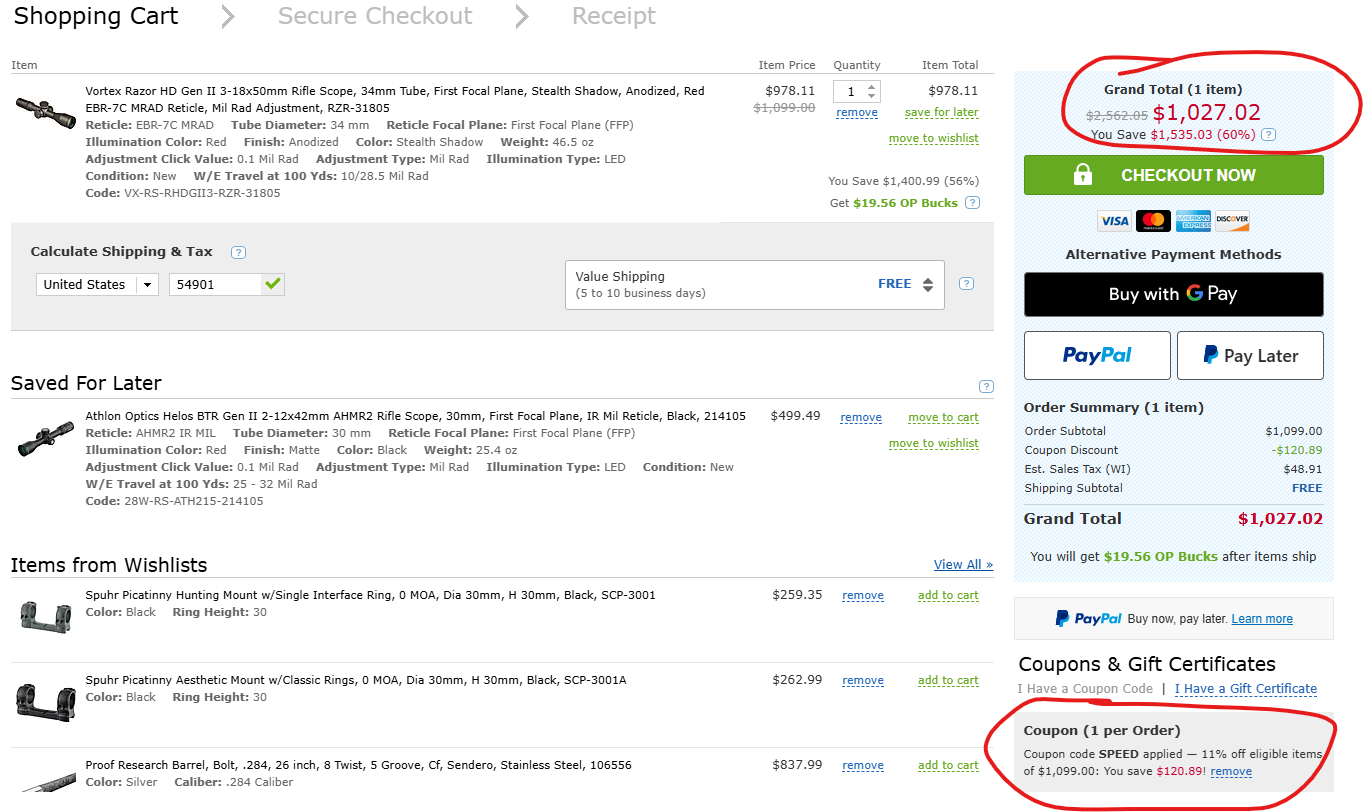Click the Discover card icon
Image resolution: width=1366 pixels, height=812 pixels.
click(1232, 221)
